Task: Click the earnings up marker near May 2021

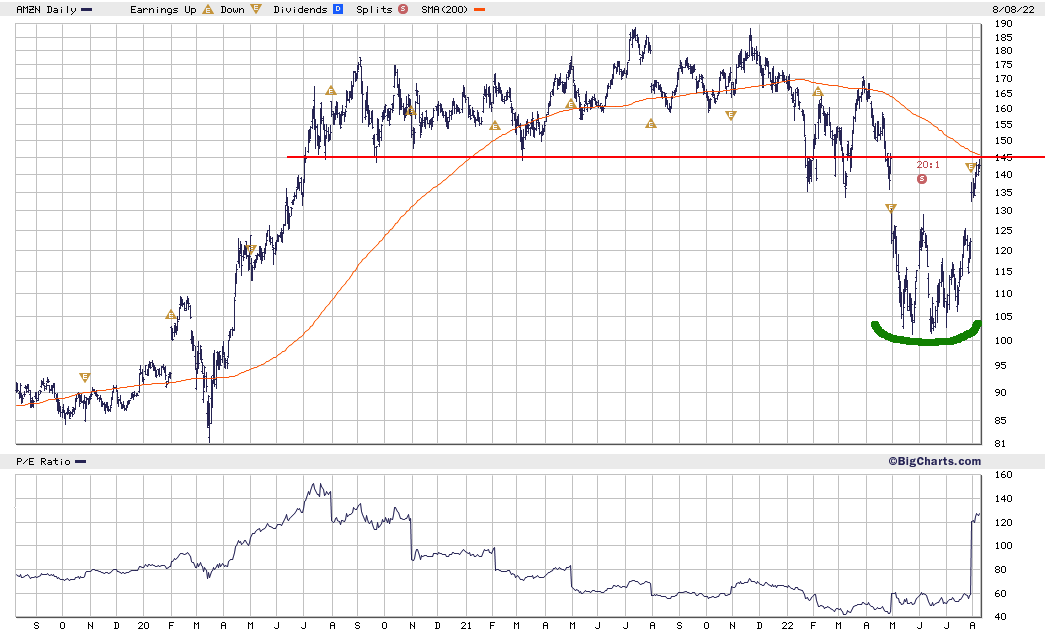Action: pyautogui.click(x=570, y=103)
